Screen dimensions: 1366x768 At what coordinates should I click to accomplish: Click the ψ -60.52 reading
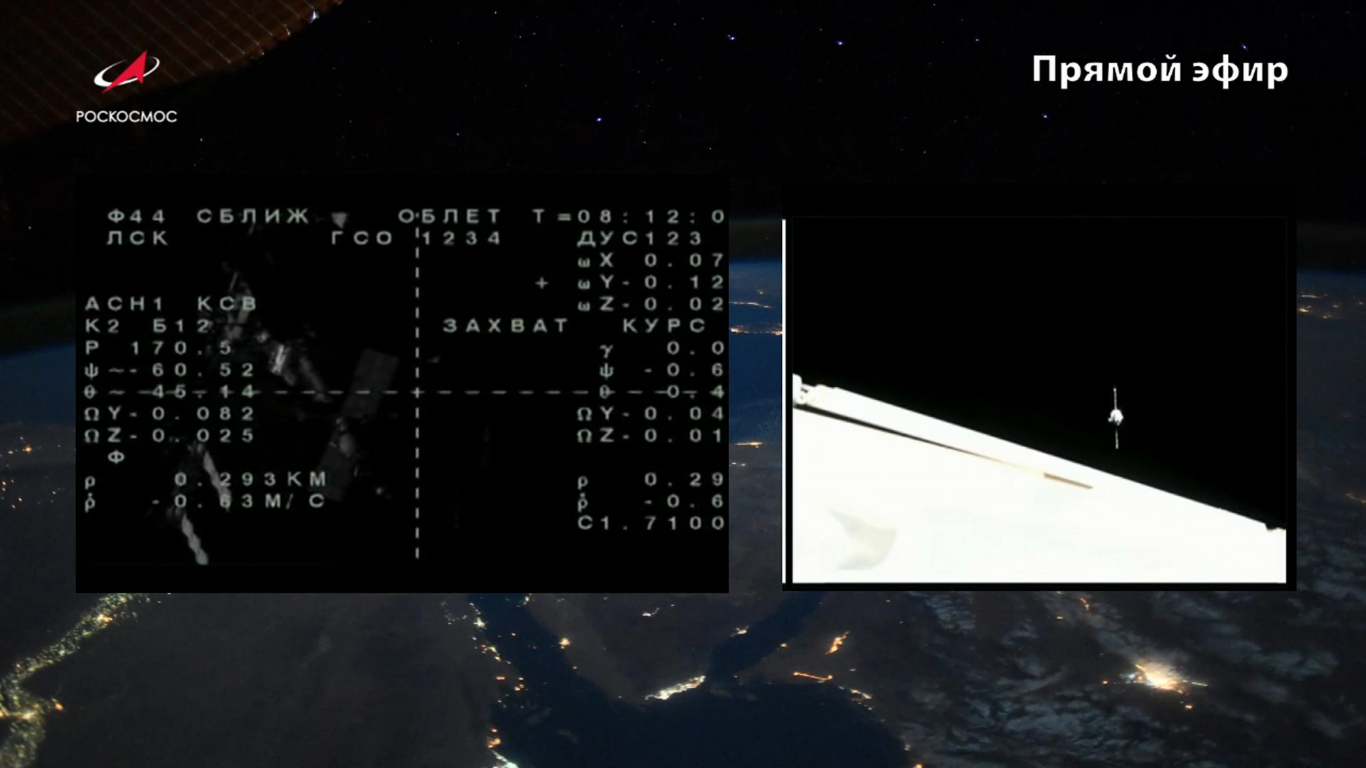click(170, 370)
